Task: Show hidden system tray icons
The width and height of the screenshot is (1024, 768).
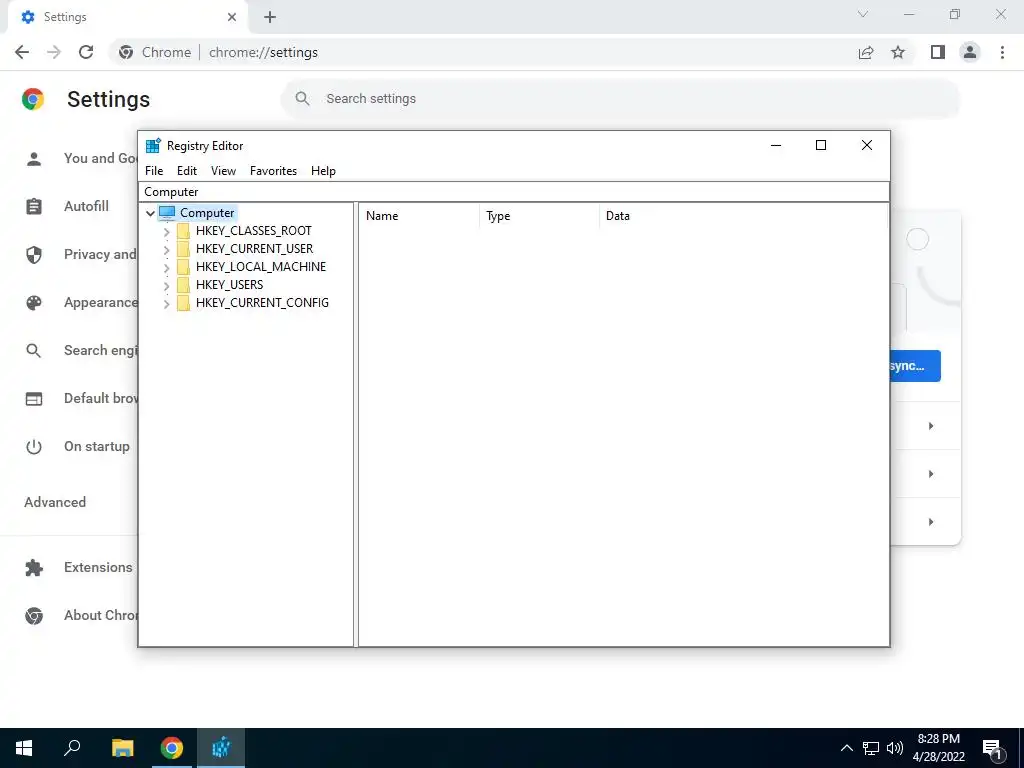Action: pos(846,748)
